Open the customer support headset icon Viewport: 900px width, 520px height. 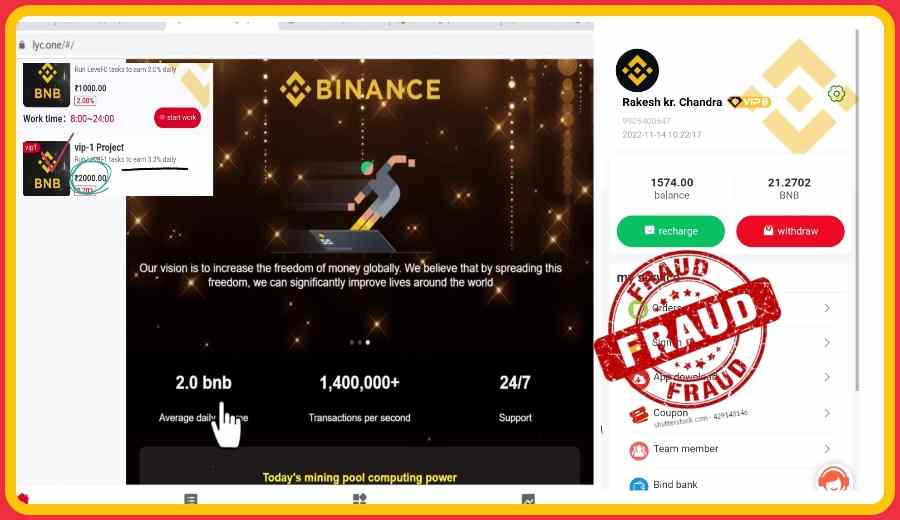click(x=833, y=481)
